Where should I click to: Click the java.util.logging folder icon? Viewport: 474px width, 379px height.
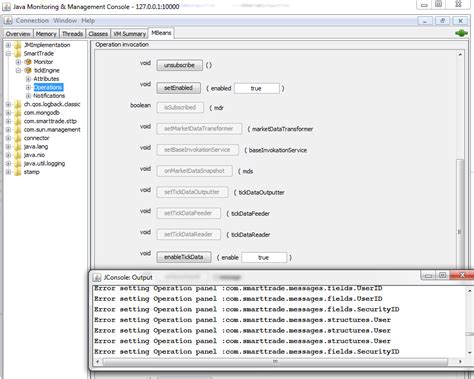pyautogui.click(x=18, y=163)
